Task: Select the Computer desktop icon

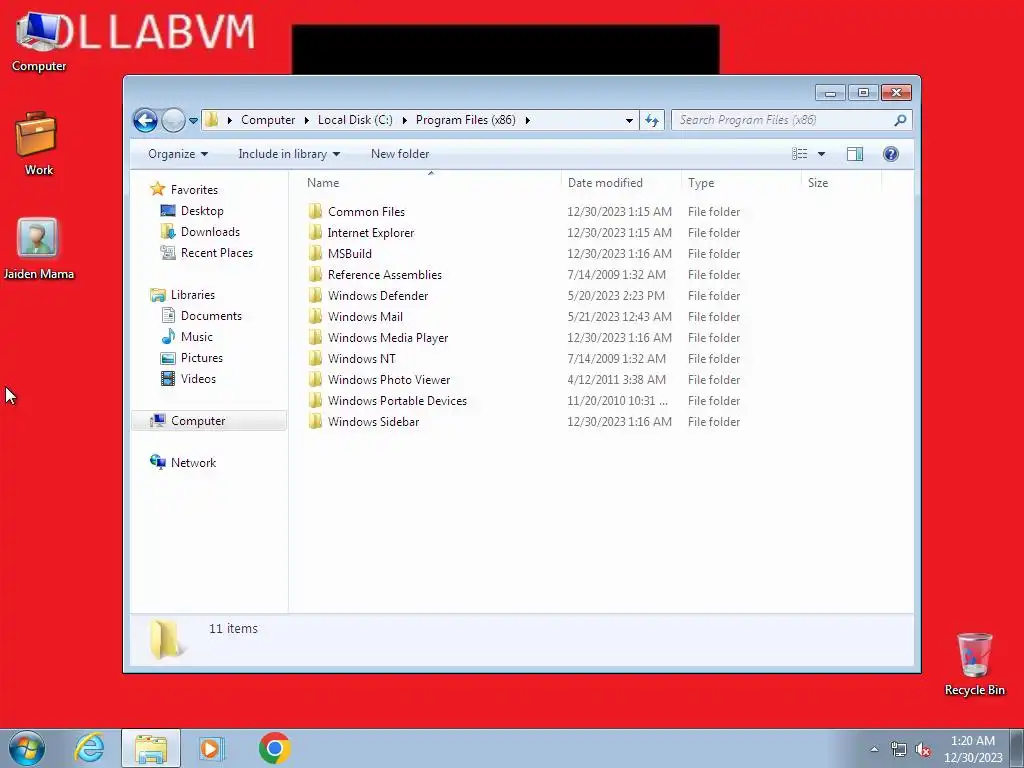Action: point(39,40)
